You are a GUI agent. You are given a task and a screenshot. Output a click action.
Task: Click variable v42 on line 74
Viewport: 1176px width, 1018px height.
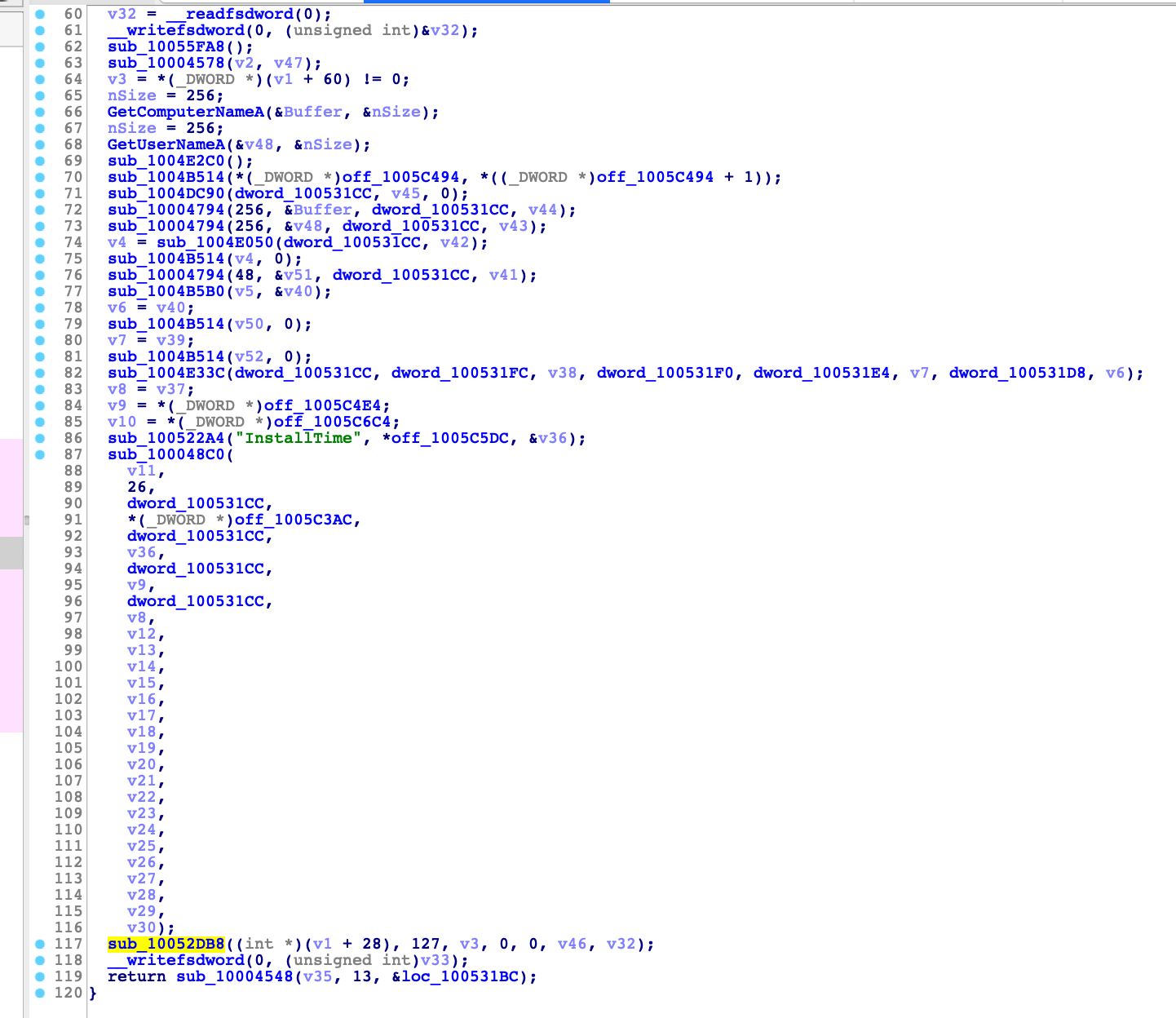point(455,242)
